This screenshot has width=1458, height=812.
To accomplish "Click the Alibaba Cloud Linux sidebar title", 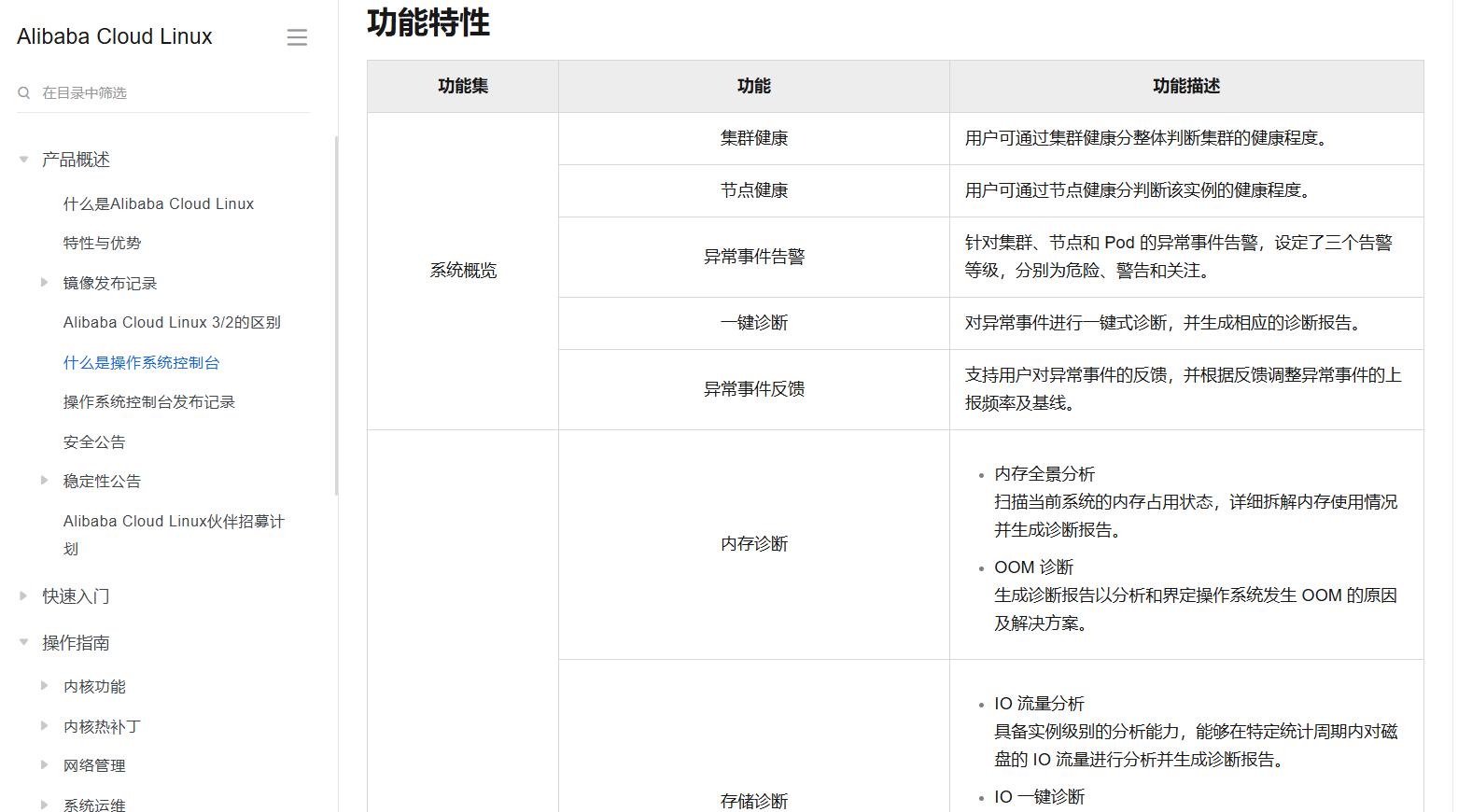I will [115, 36].
